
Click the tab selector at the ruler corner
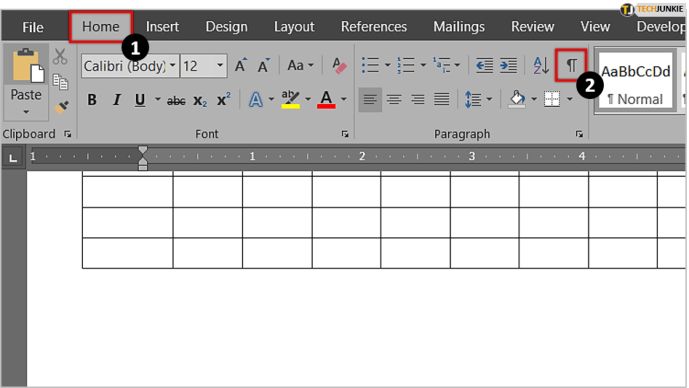[x=13, y=157]
